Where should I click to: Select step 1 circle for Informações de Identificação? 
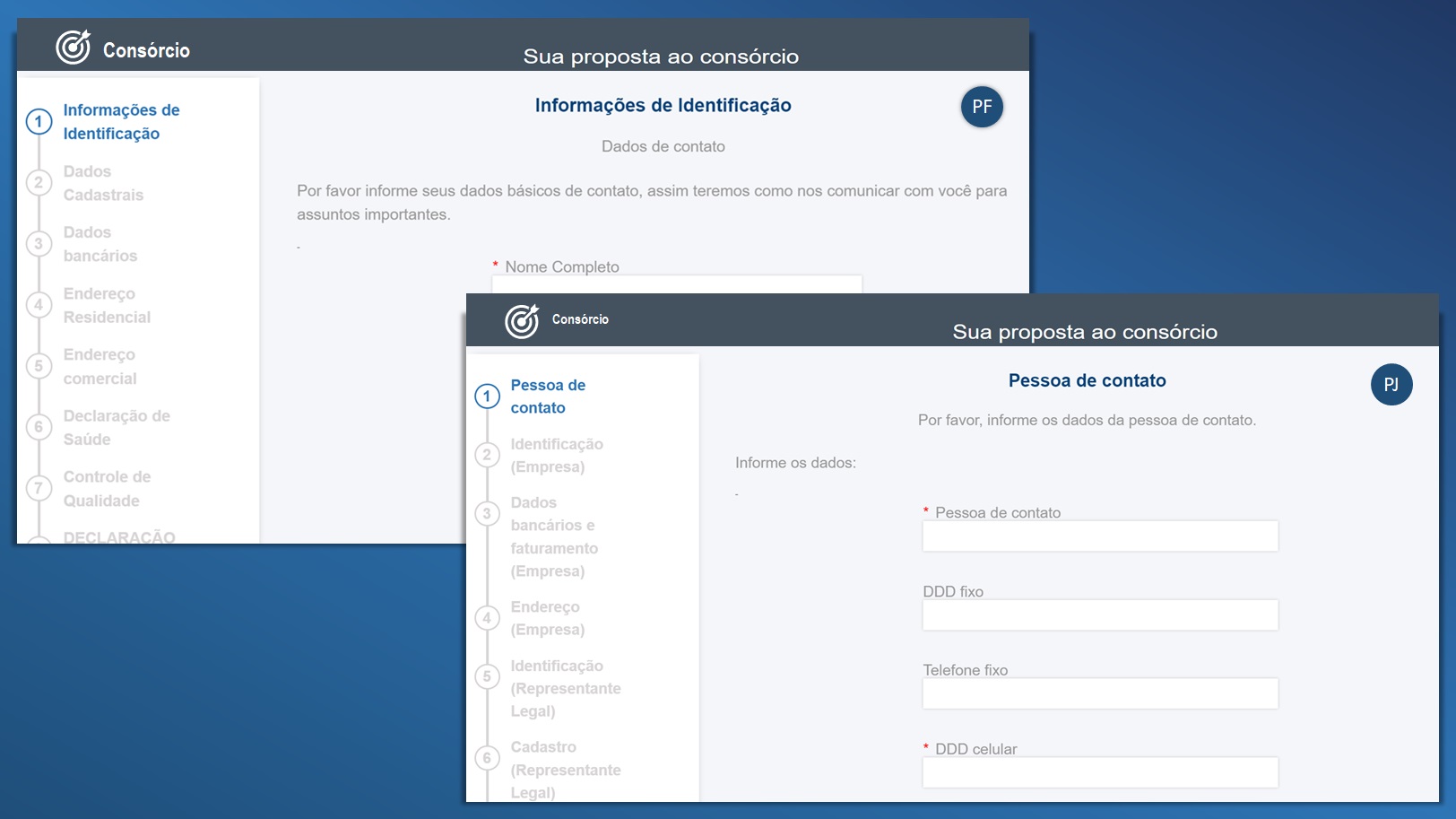pos(39,122)
